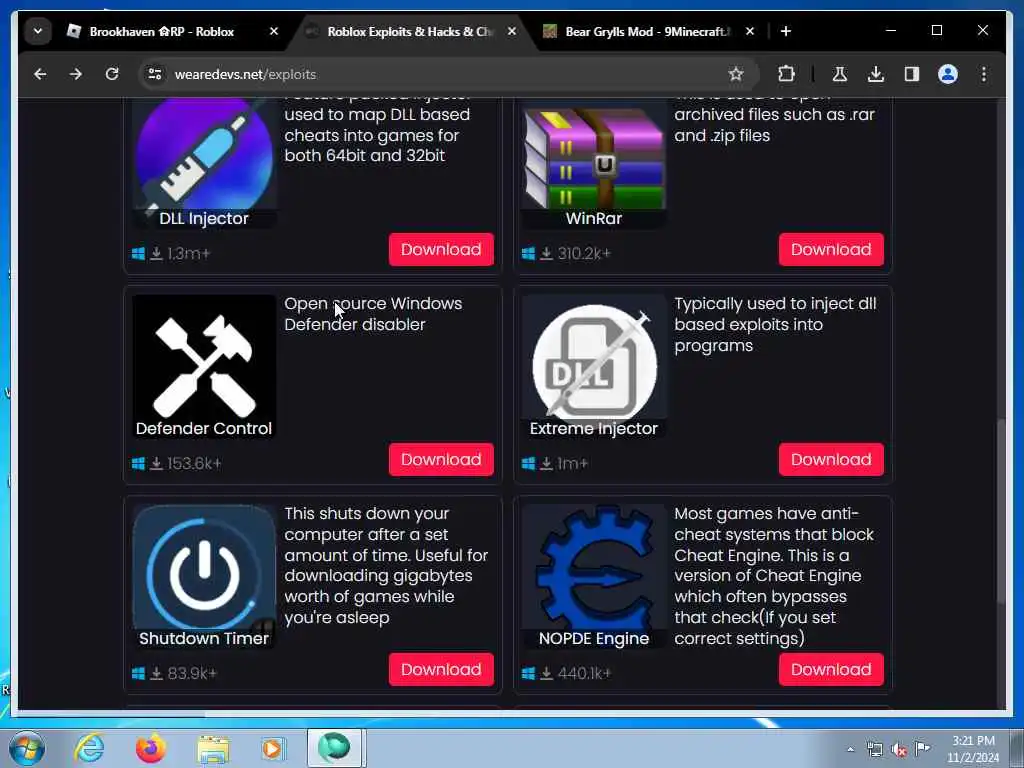Switch to Brookhaven RP - Roblox tab
Viewport: 1024px width, 768px height.
161,31
